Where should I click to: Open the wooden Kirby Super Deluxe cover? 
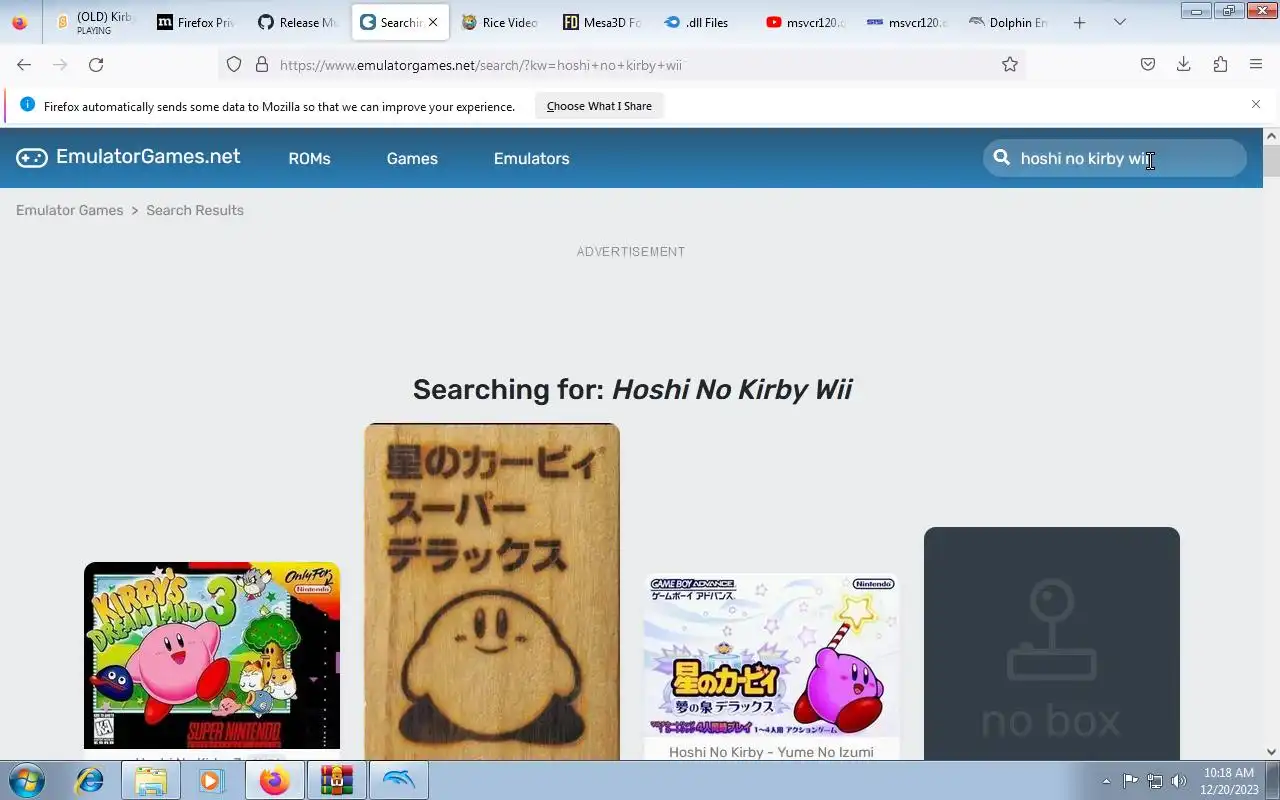pos(492,591)
